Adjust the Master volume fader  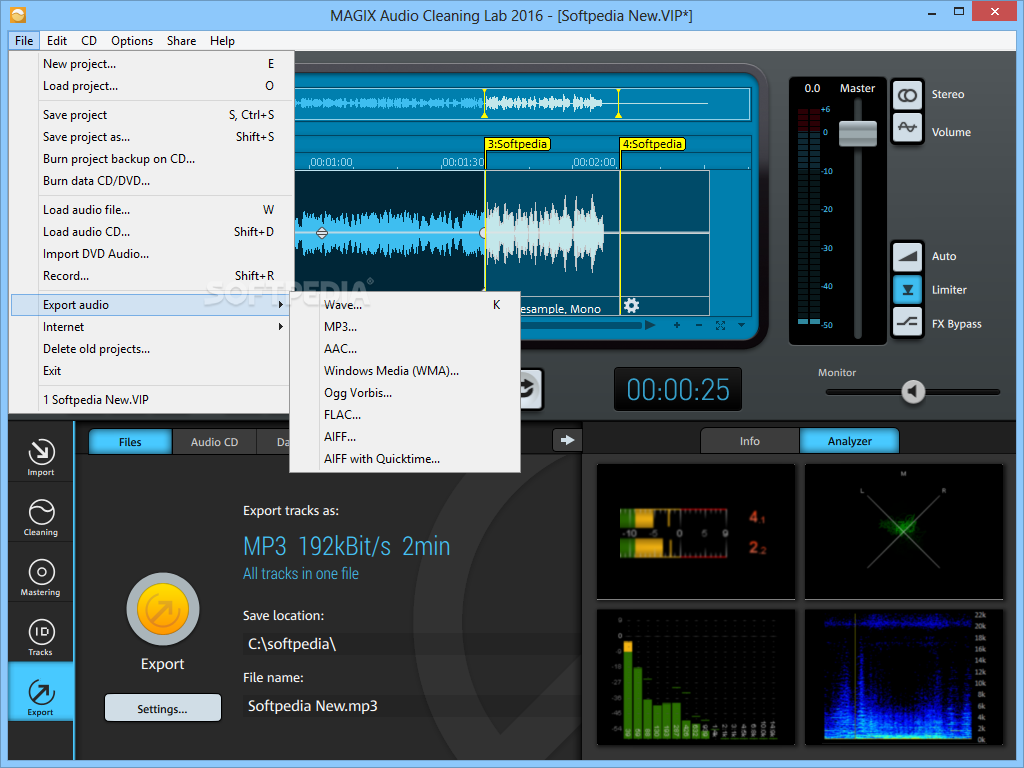857,133
